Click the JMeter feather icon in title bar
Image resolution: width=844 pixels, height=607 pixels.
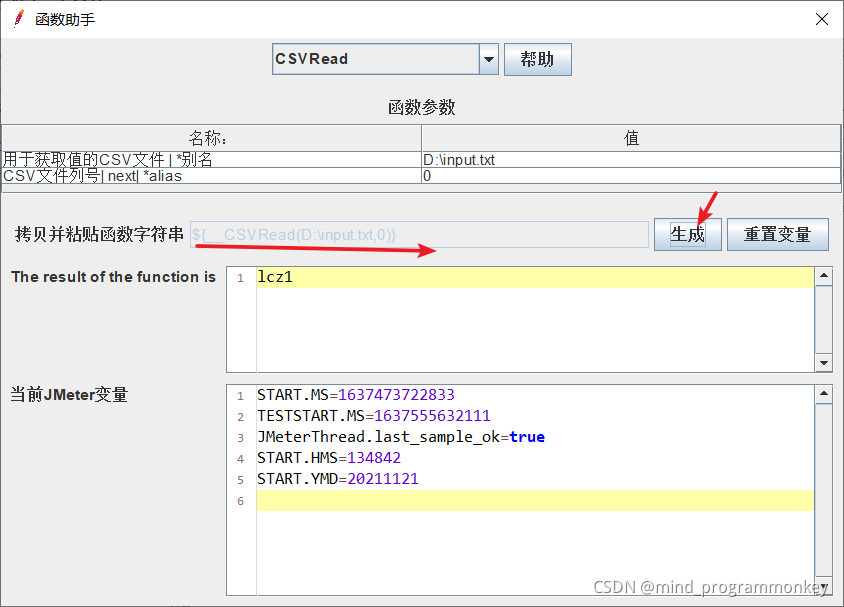point(19,19)
